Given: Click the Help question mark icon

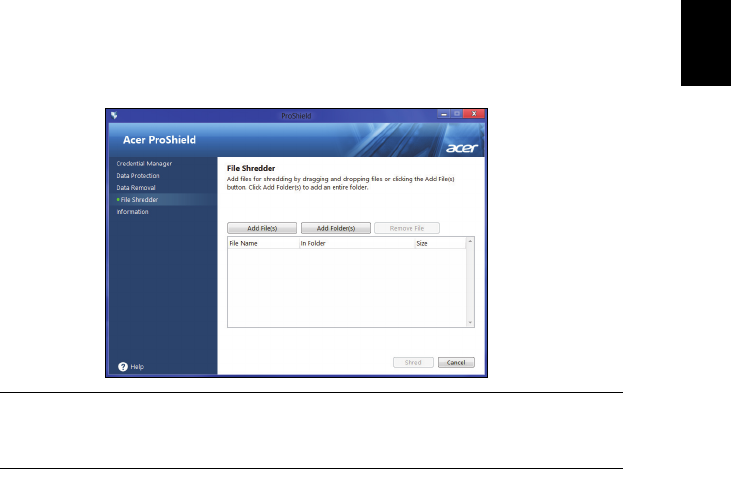Looking at the screenshot, I should click(123, 367).
